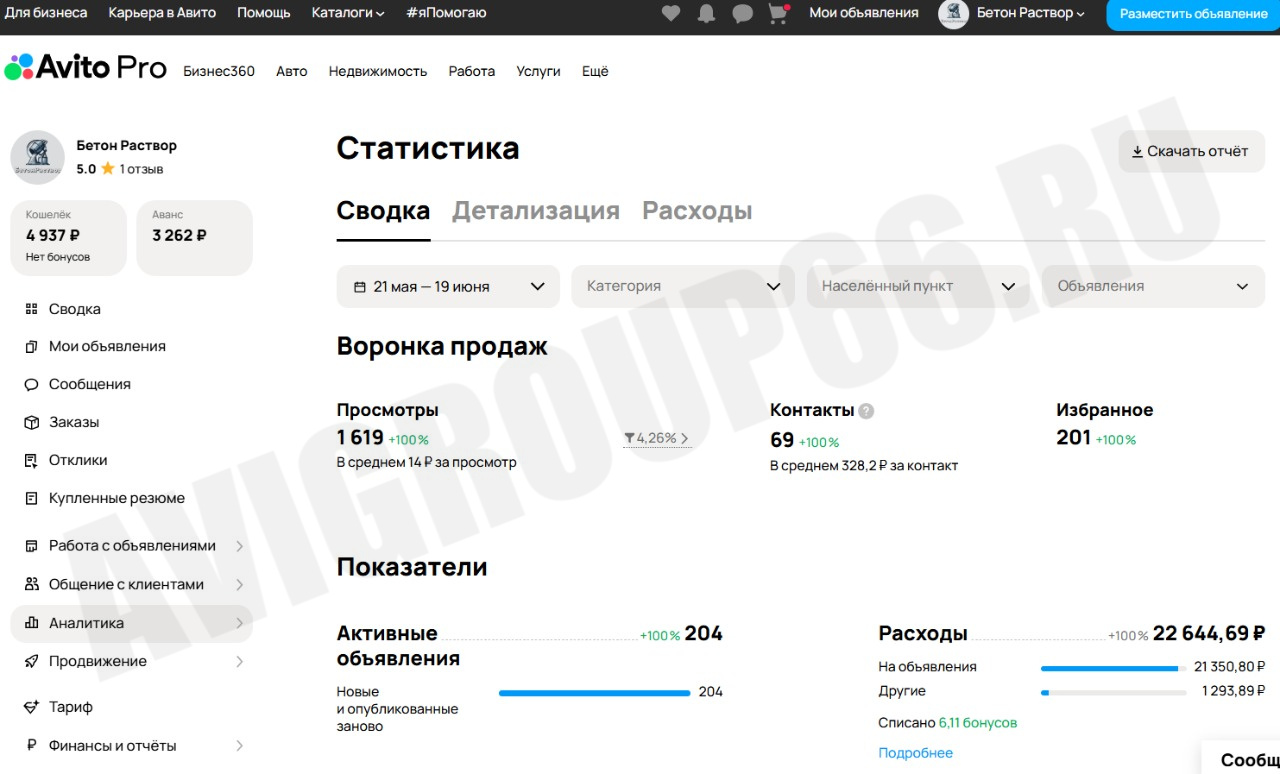Expand the Финансы и отчёты chevron
Viewport: 1280px width, 774px height.
pyautogui.click(x=240, y=745)
